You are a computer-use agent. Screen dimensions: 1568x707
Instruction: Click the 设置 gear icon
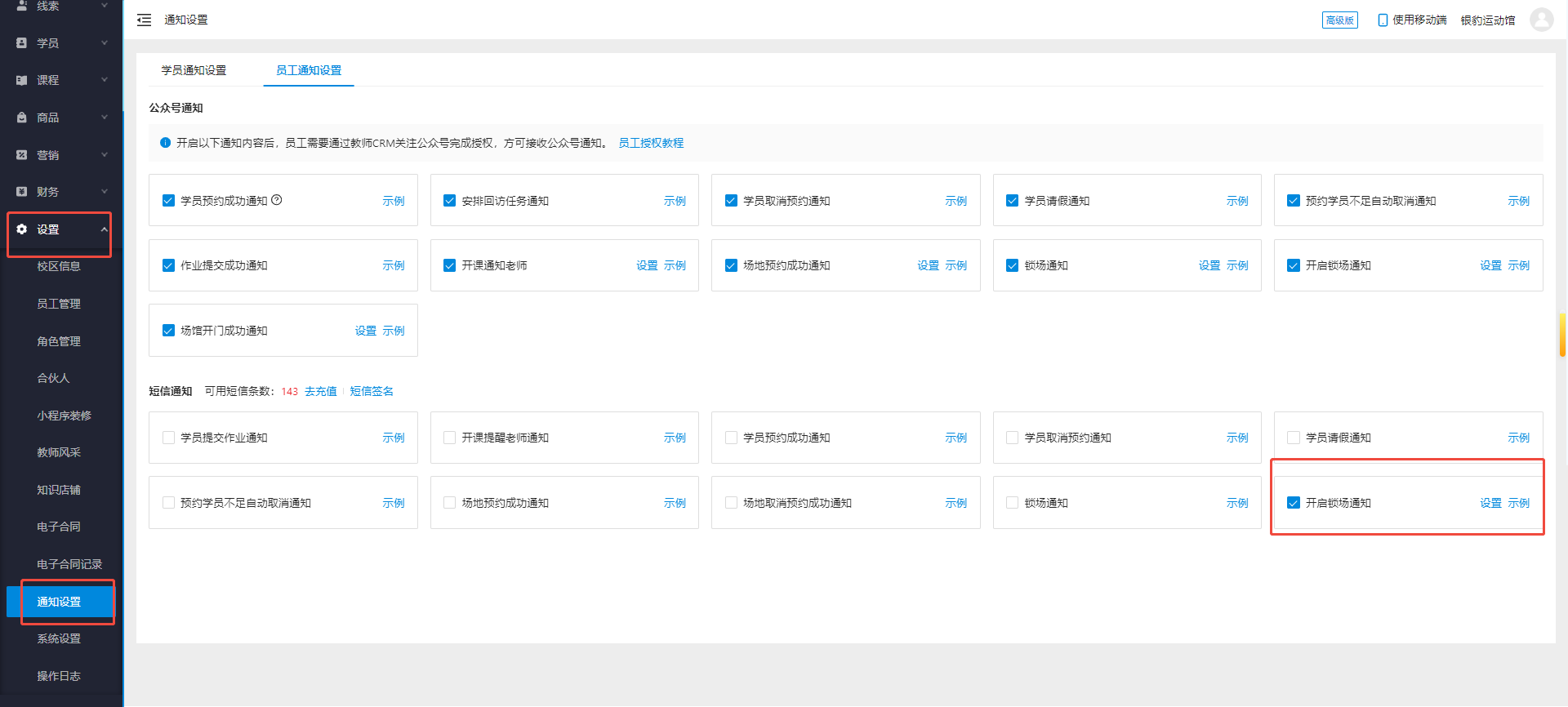(x=22, y=229)
